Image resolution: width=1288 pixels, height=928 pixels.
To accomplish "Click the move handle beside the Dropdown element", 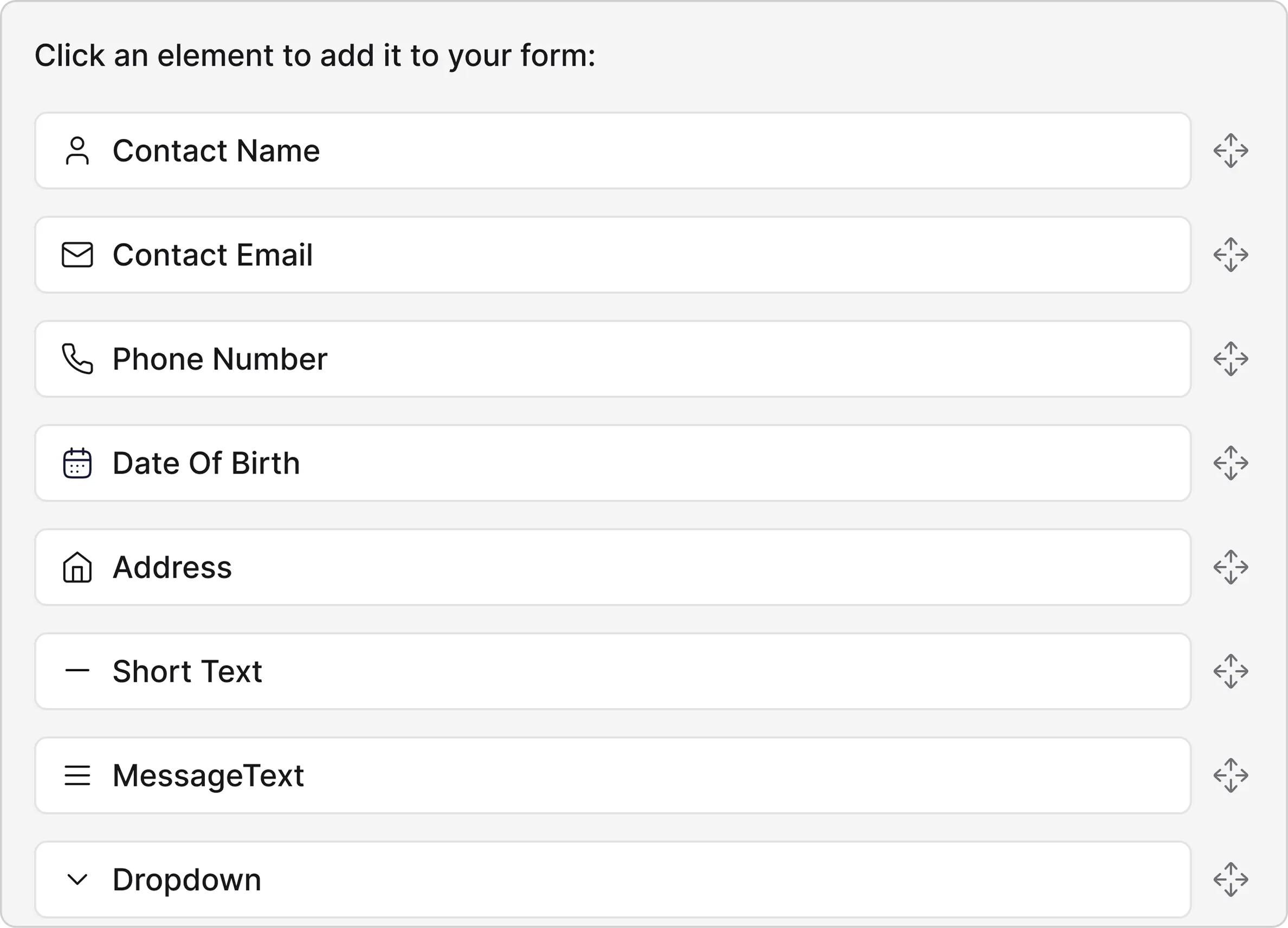I will 1231,880.
